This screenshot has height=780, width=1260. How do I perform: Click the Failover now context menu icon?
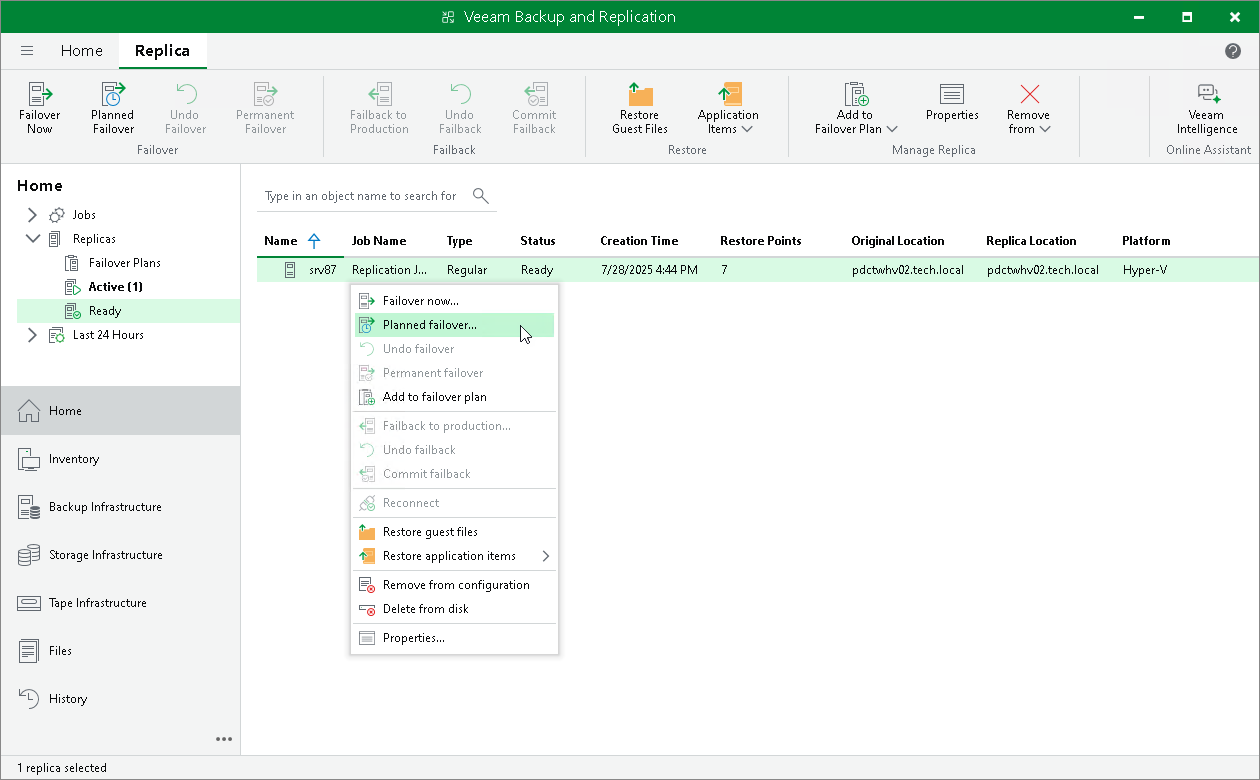pos(367,301)
